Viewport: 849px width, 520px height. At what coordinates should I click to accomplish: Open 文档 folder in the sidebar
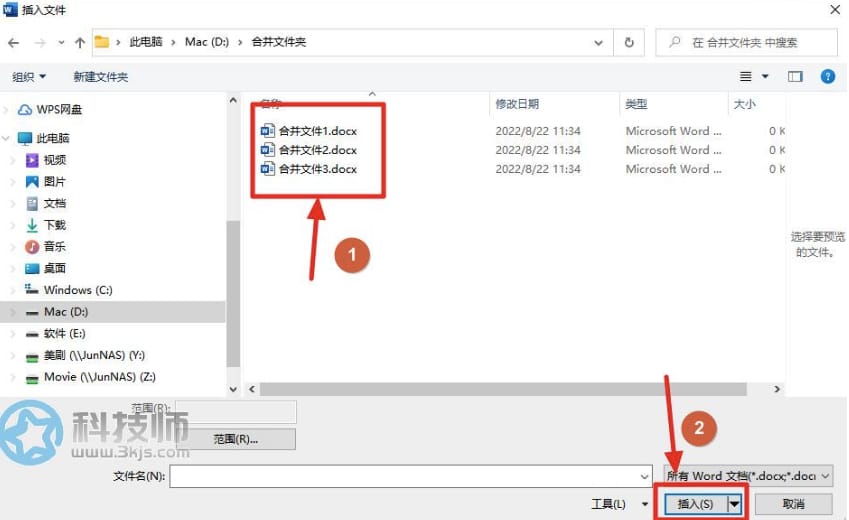(x=54, y=203)
